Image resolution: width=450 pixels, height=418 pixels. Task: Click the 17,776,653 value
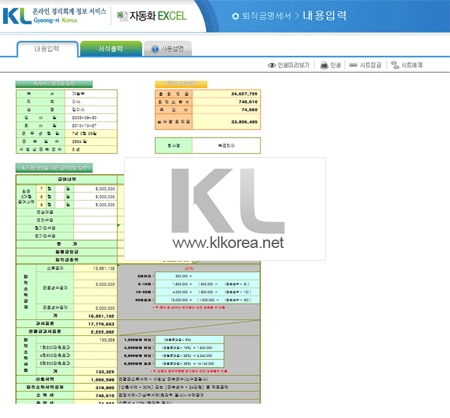[101, 324]
